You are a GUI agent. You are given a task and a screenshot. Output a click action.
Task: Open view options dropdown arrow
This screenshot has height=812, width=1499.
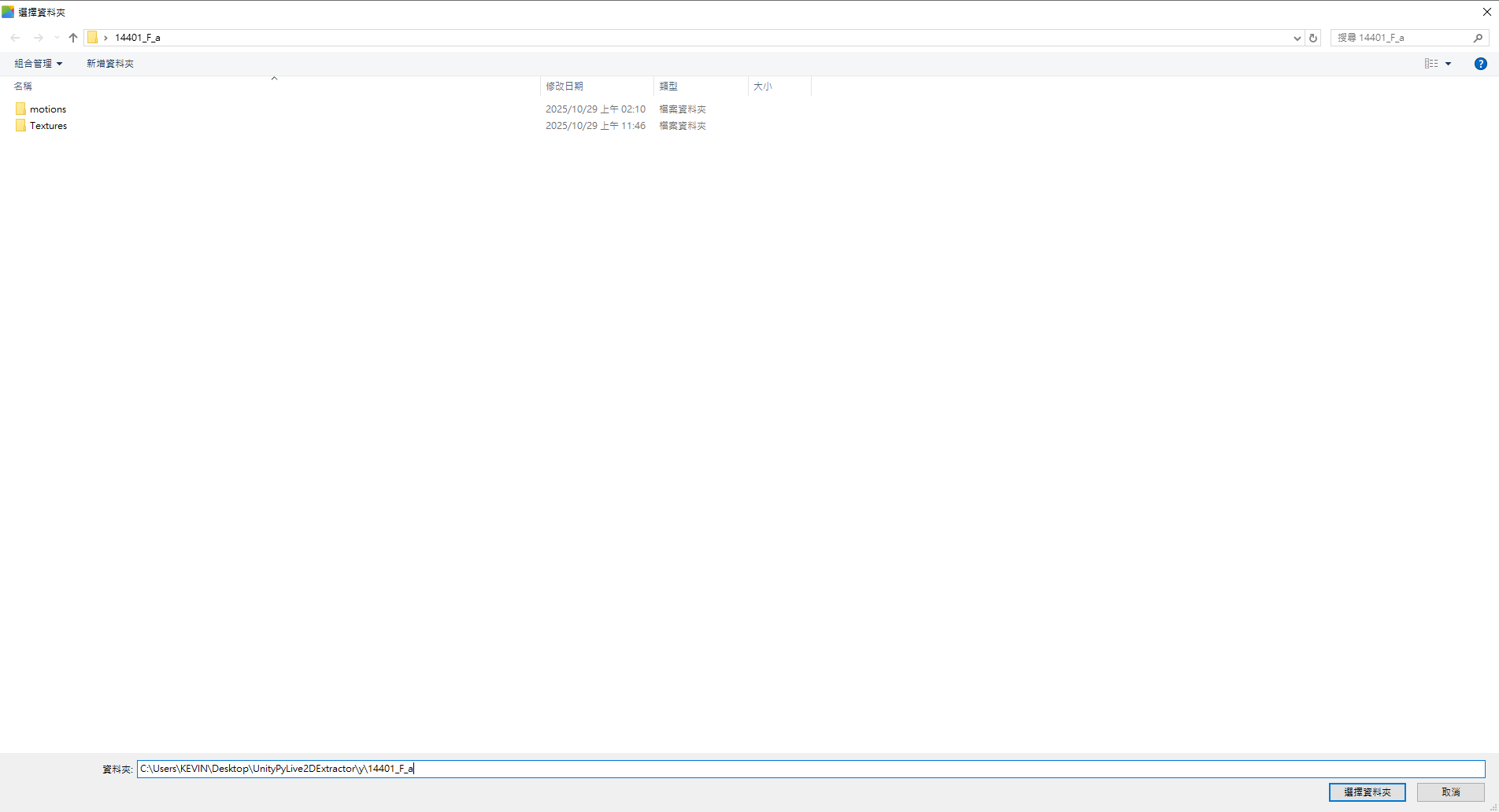(x=1448, y=64)
